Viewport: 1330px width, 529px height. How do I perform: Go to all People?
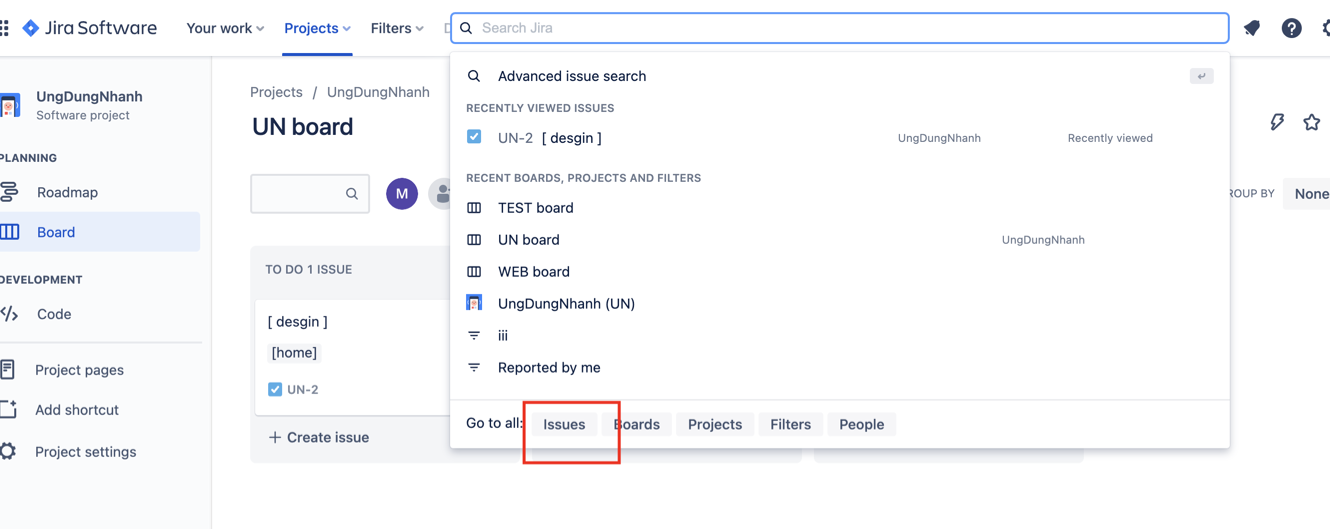(861, 424)
